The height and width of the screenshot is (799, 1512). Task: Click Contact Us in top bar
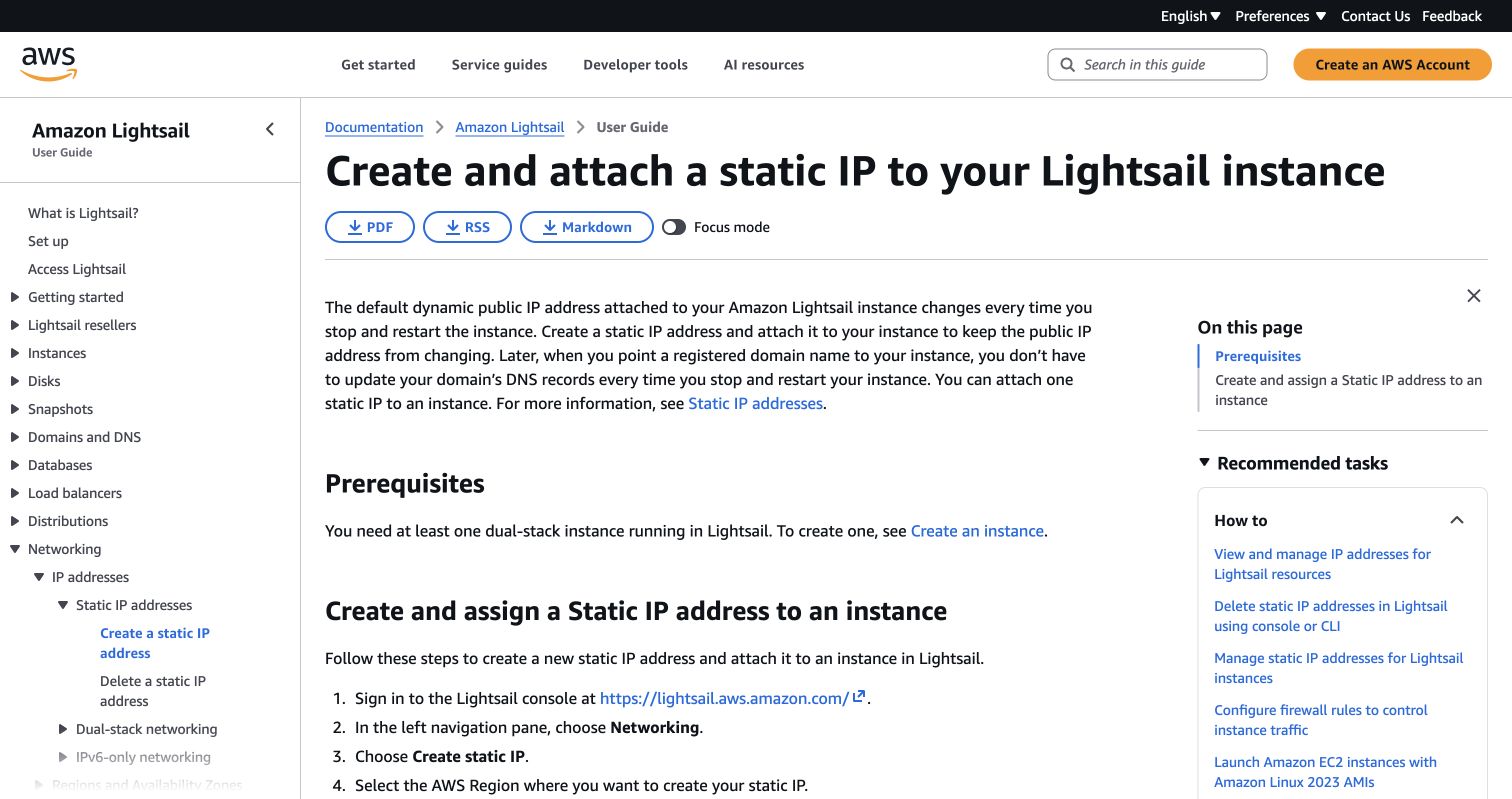coord(1375,16)
